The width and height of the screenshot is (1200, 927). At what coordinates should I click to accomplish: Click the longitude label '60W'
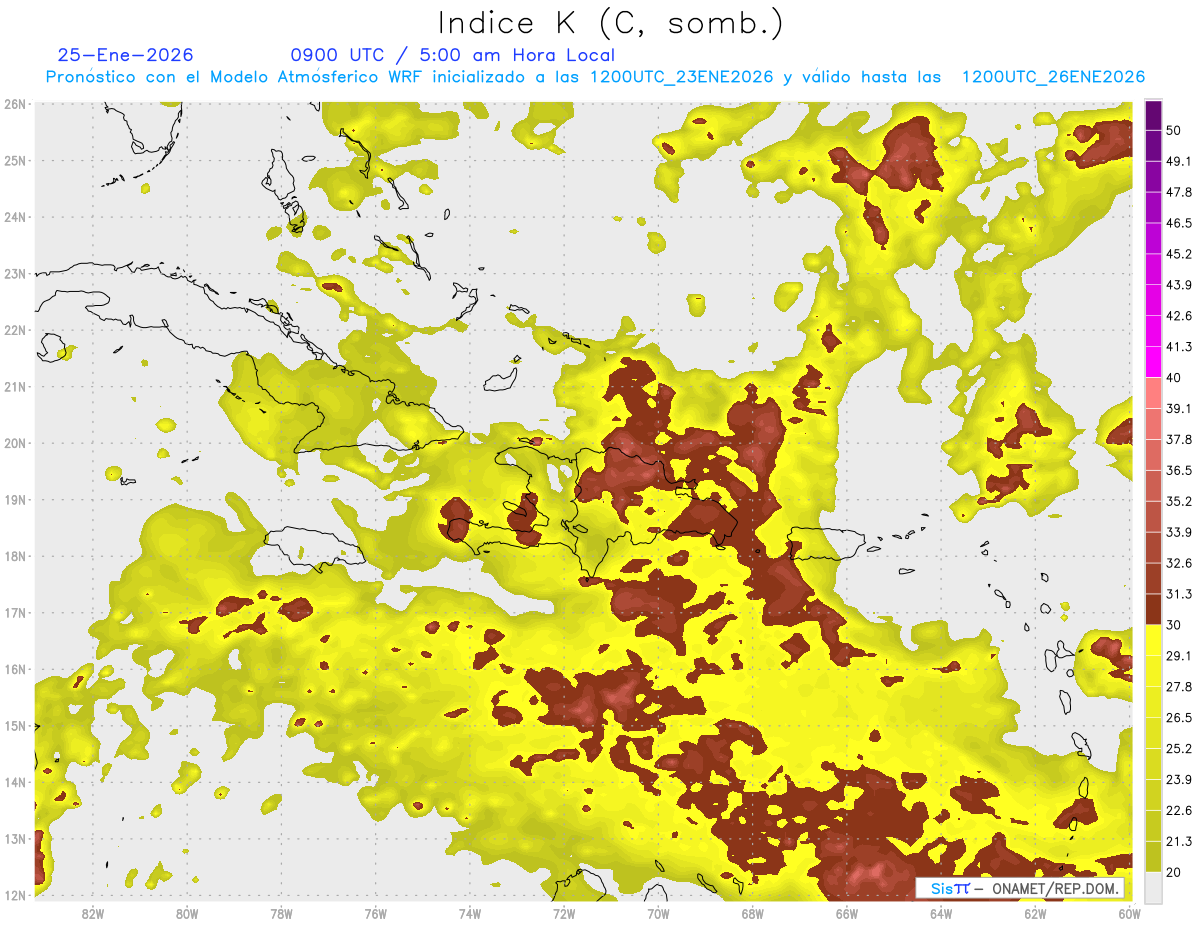pyautogui.click(x=1129, y=914)
